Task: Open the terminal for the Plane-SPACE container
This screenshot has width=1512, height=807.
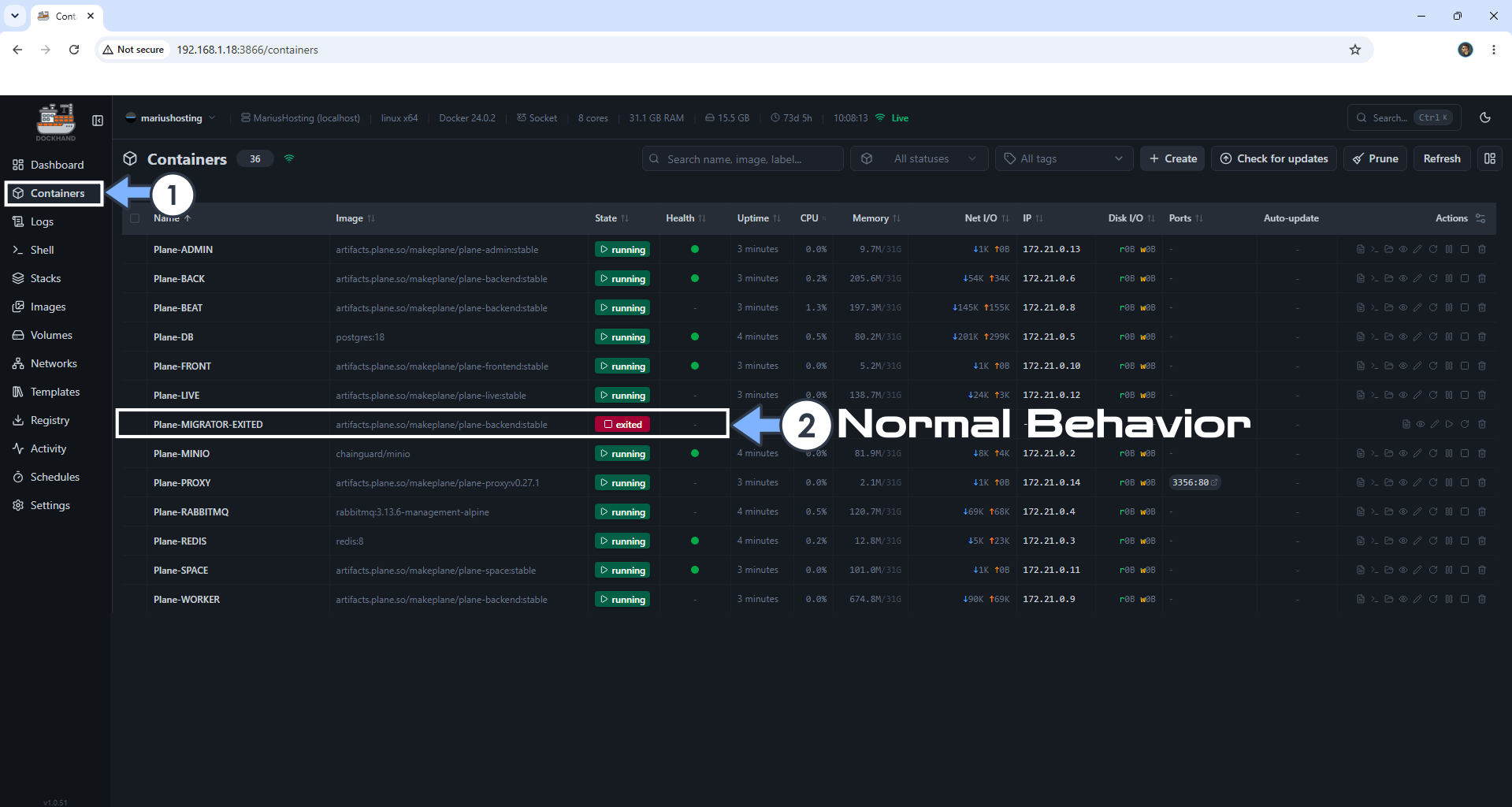Action: click(1374, 570)
